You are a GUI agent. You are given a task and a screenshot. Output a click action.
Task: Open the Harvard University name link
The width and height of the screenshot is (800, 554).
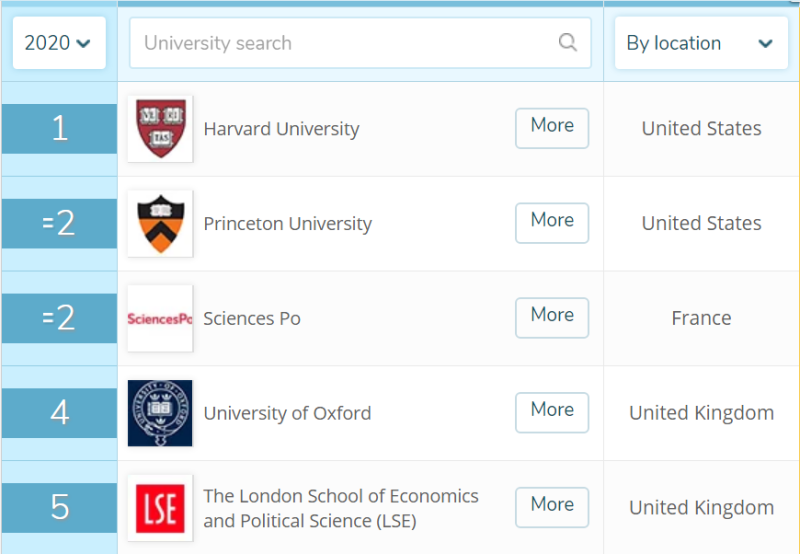point(281,129)
